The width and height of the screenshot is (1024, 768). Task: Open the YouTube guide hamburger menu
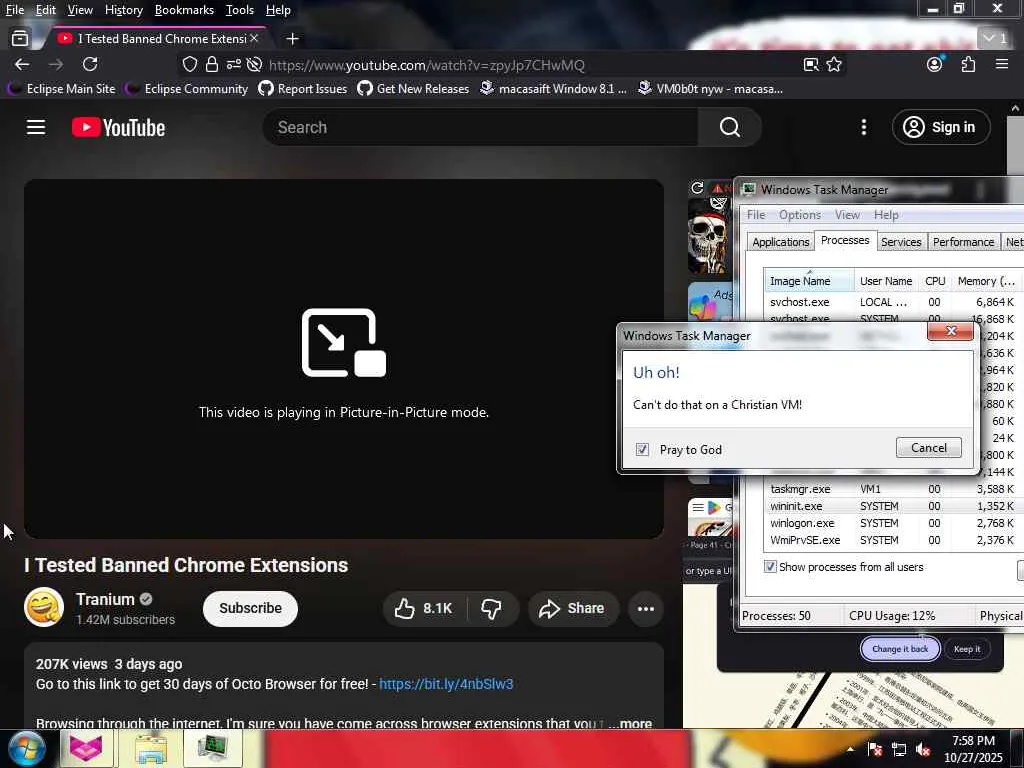(x=36, y=127)
